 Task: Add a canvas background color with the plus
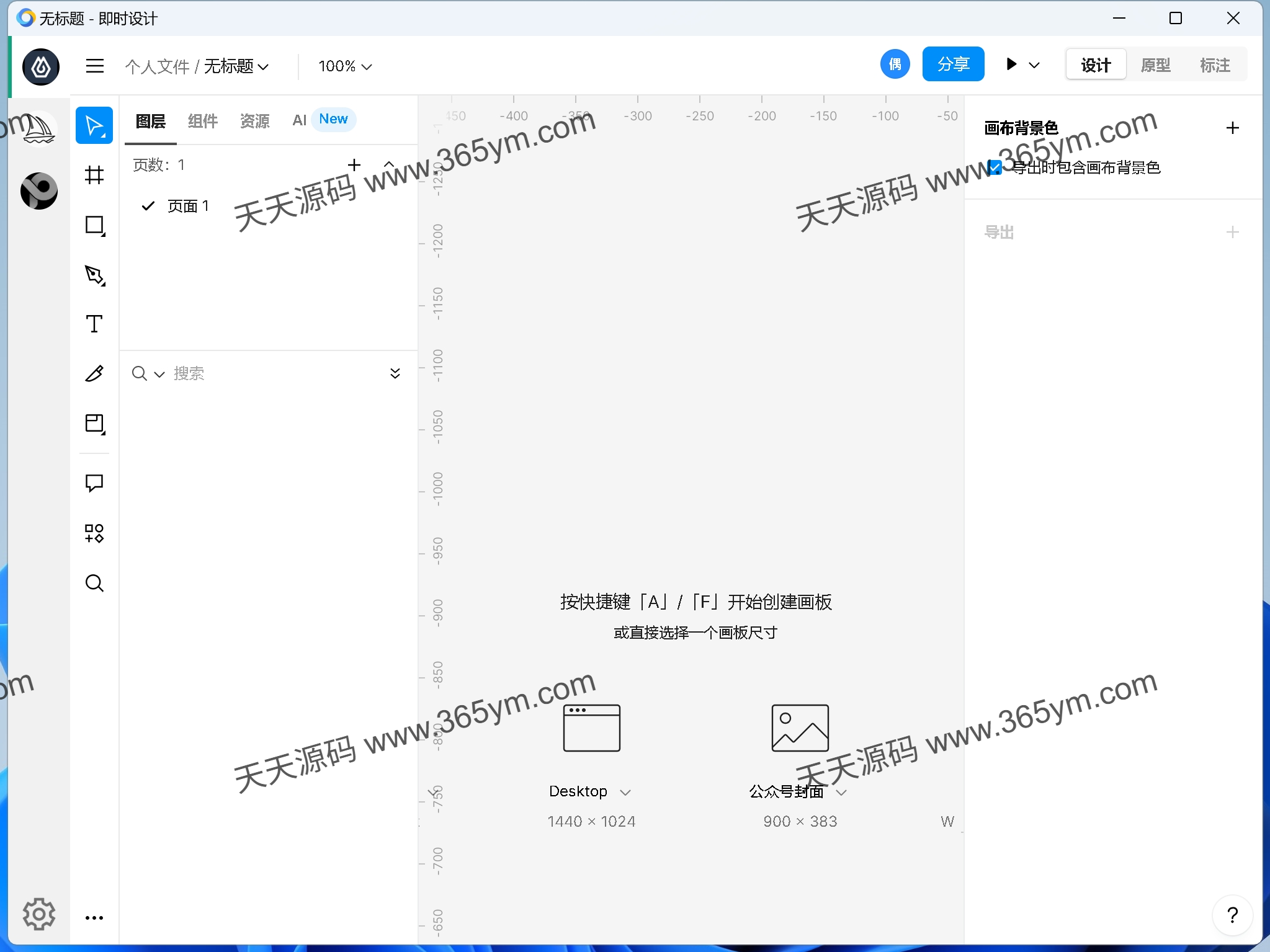(x=1232, y=128)
